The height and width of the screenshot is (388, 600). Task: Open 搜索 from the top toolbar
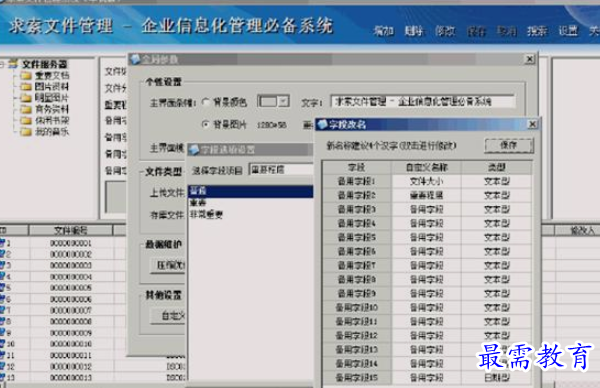537,31
